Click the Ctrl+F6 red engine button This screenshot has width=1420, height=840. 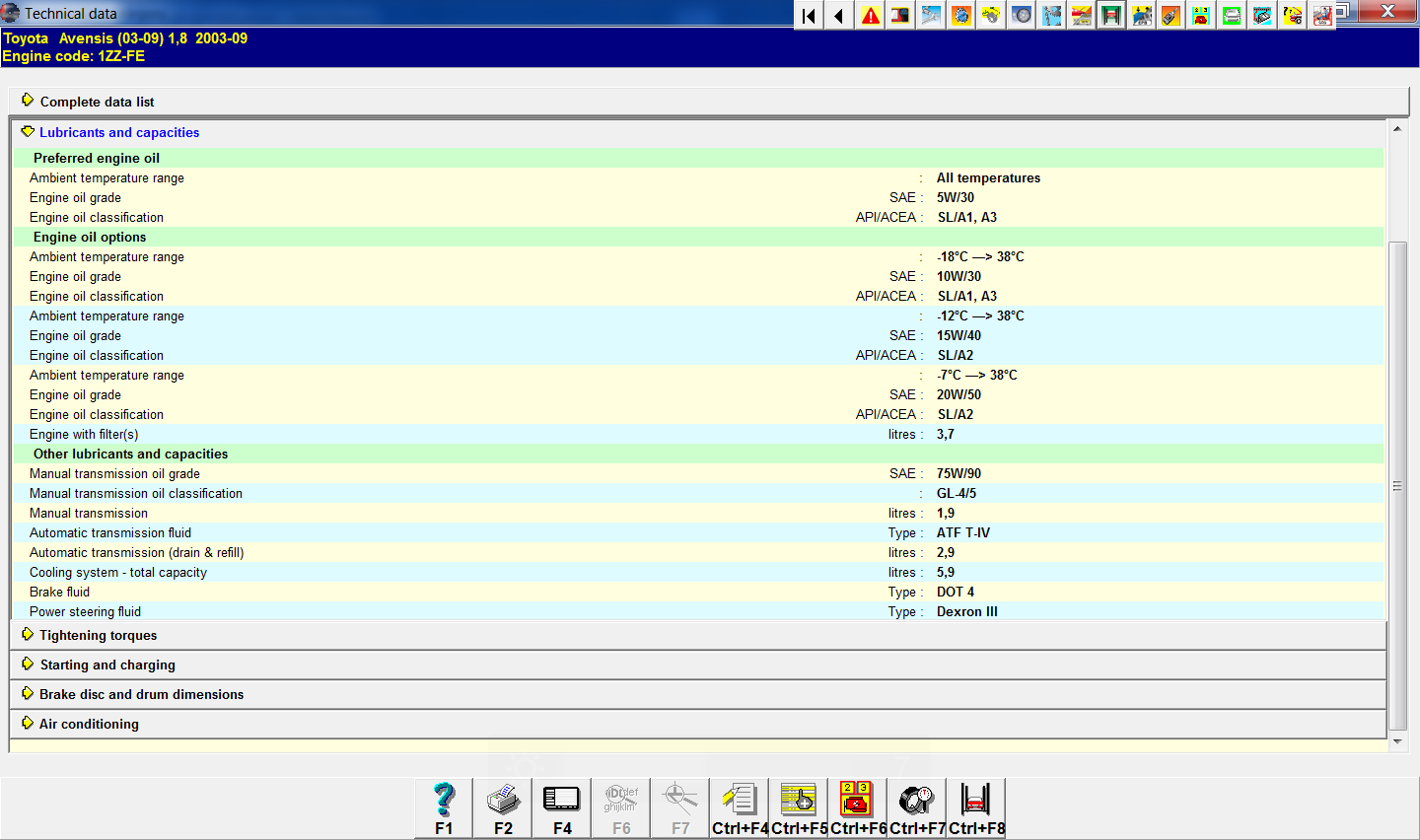(858, 807)
